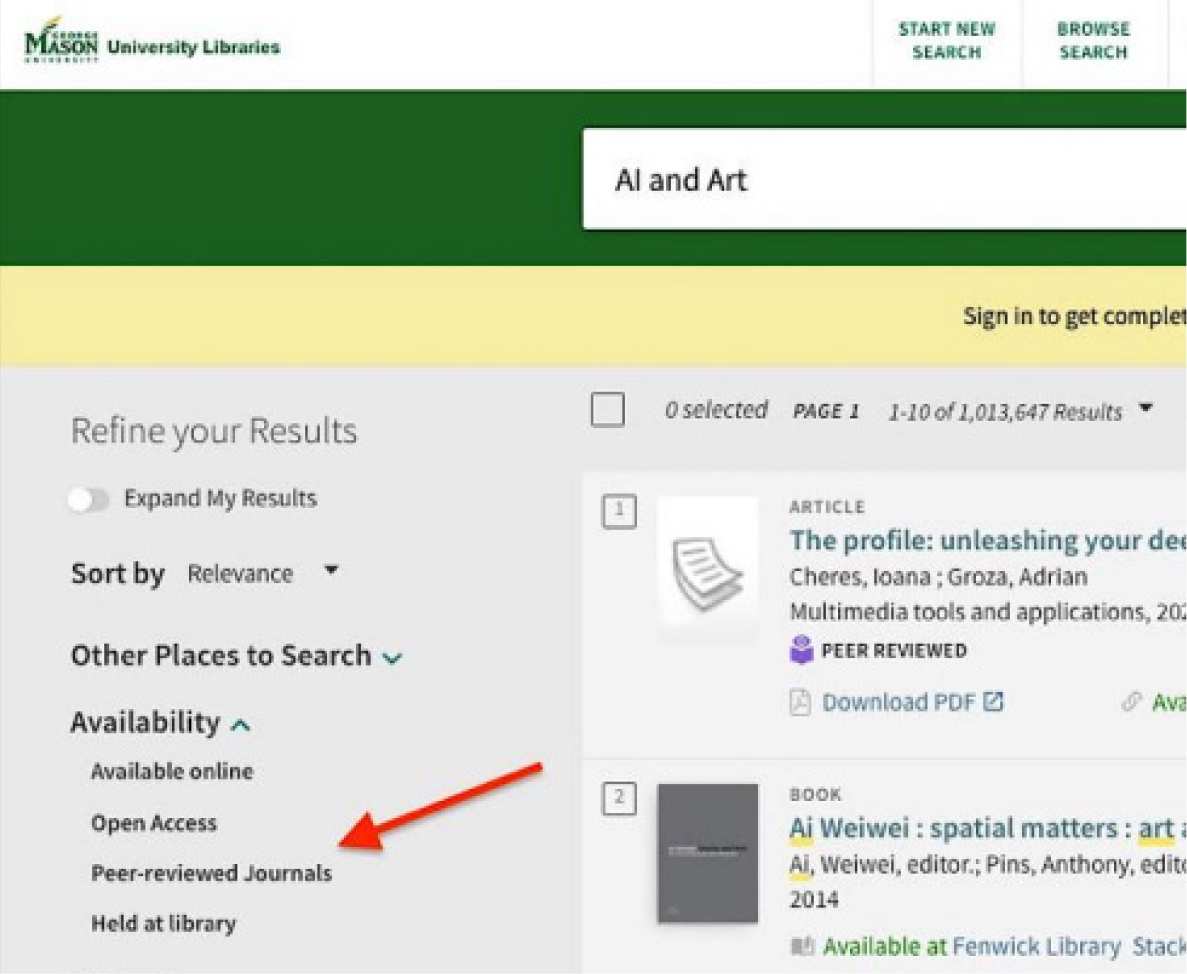Filter by Open Access
Screen dimensions: 1187x974
[x=154, y=823]
